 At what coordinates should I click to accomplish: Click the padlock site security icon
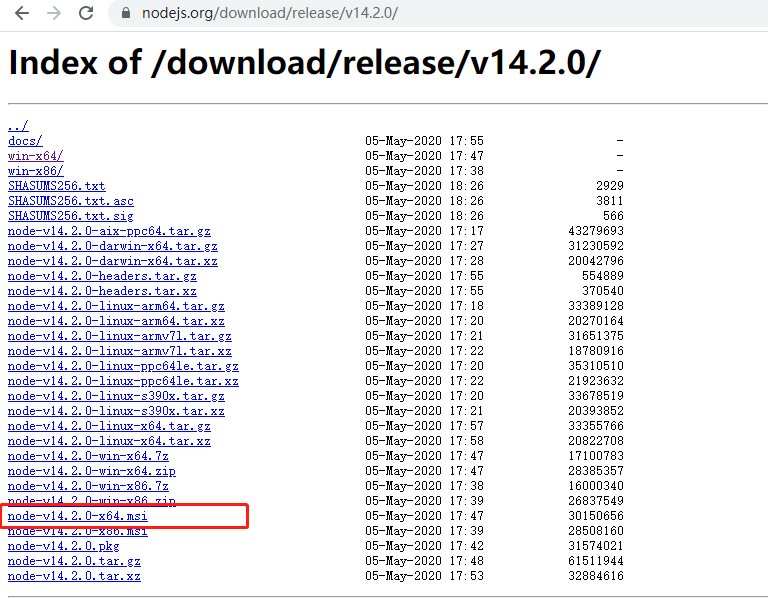tap(126, 13)
